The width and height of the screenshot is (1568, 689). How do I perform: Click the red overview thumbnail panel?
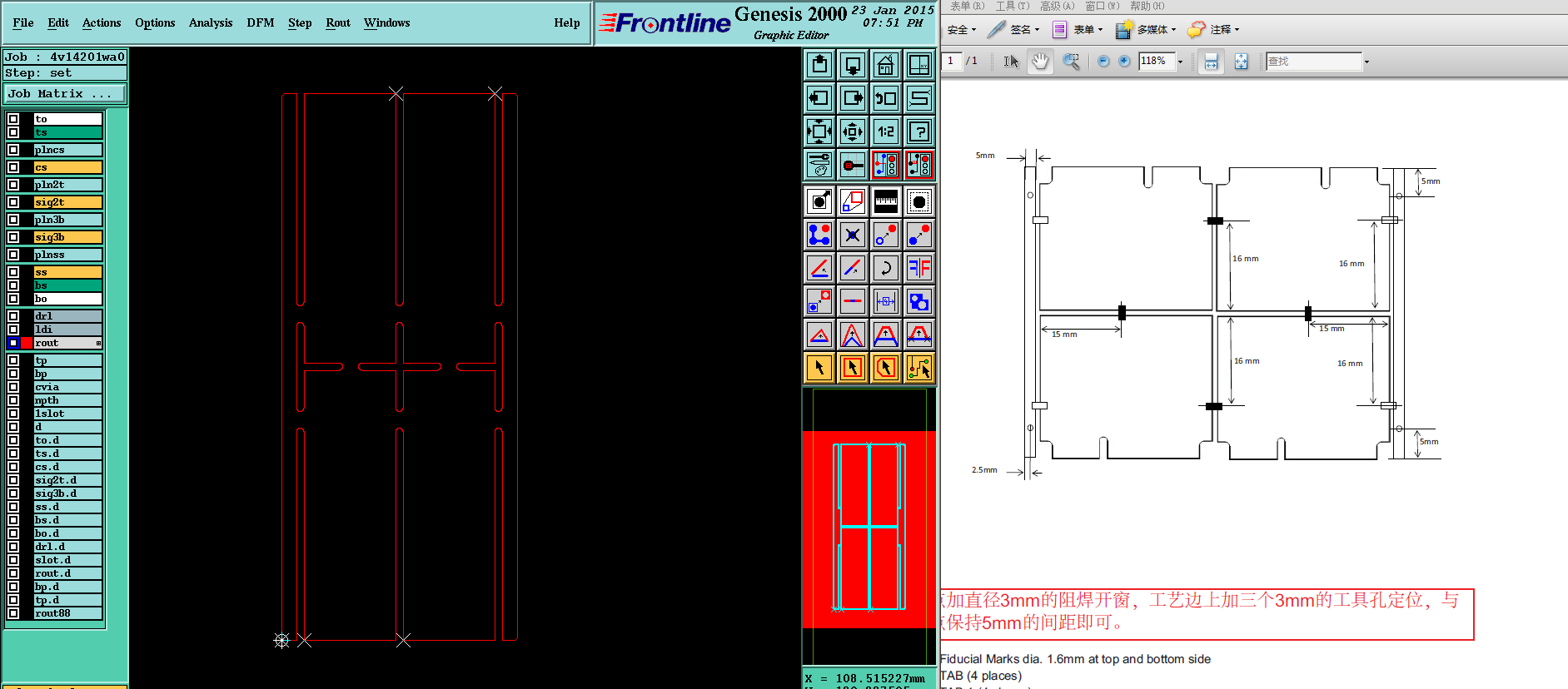pyautogui.click(x=869, y=529)
